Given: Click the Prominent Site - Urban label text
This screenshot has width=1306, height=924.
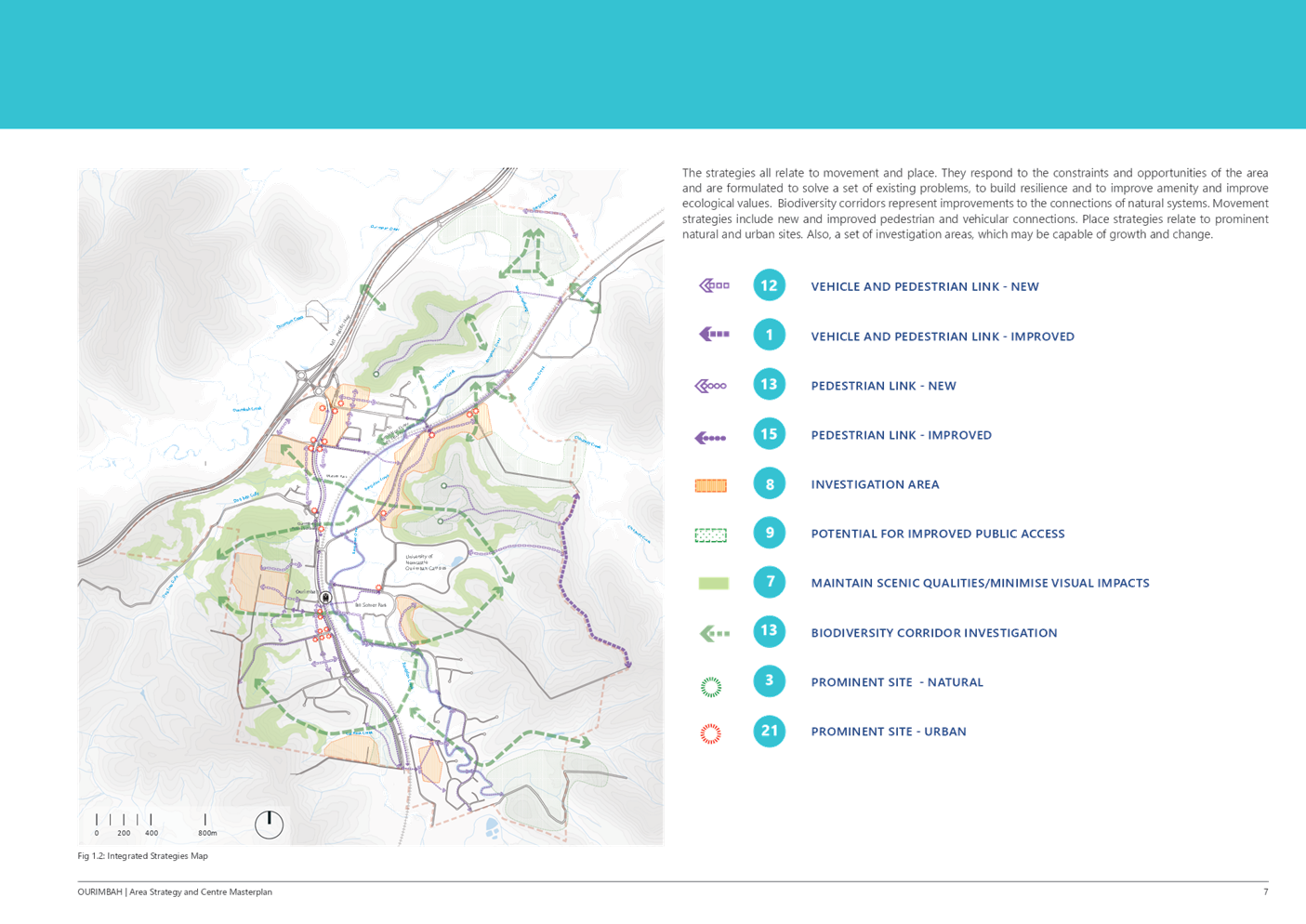Looking at the screenshot, I should pyautogui.click(x=888, y=732).
